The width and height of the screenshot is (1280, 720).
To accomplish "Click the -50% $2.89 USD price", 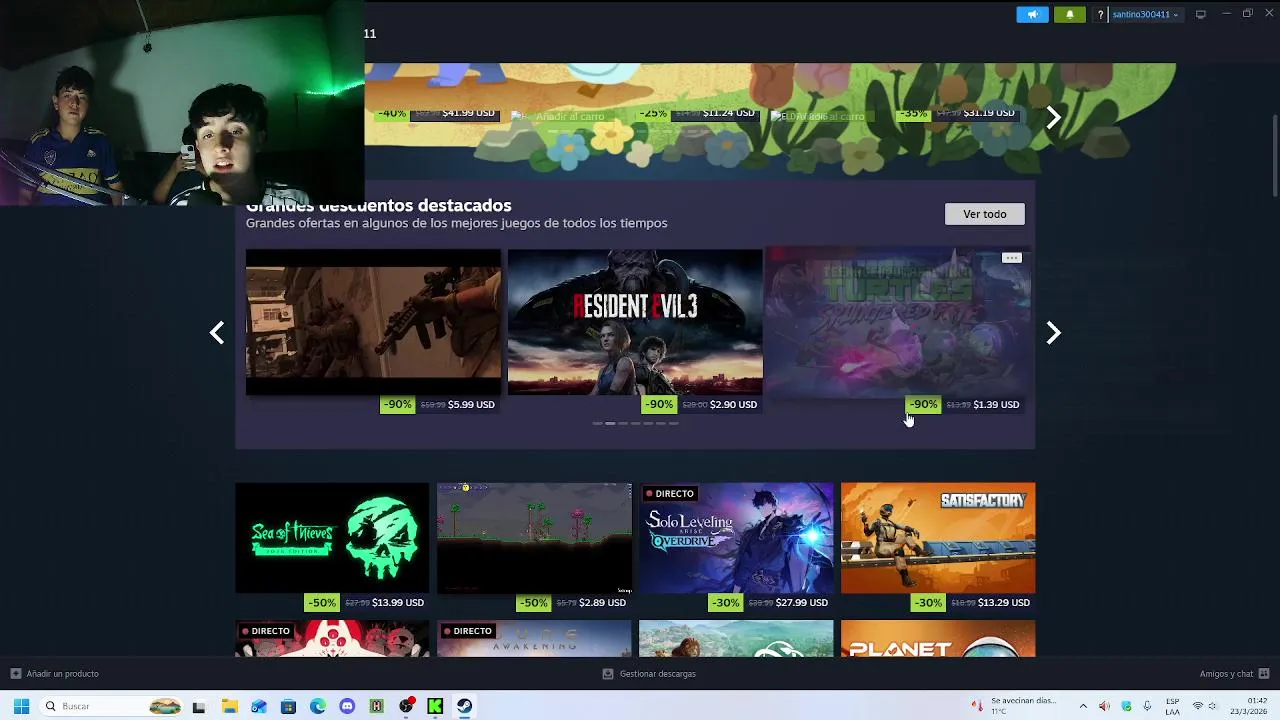I will click(573, 602).
